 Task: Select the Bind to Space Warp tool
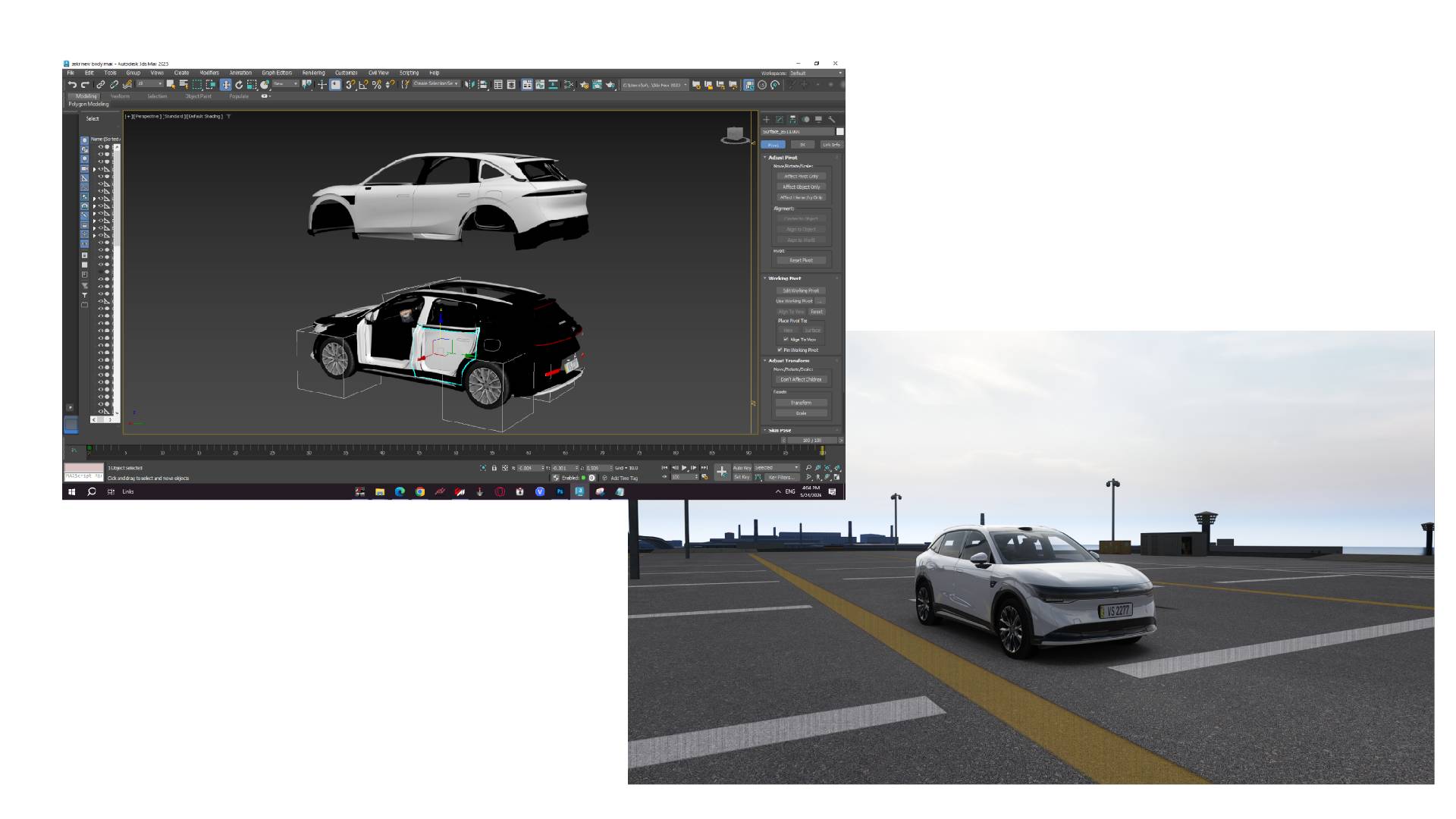(x=127, y=84)
